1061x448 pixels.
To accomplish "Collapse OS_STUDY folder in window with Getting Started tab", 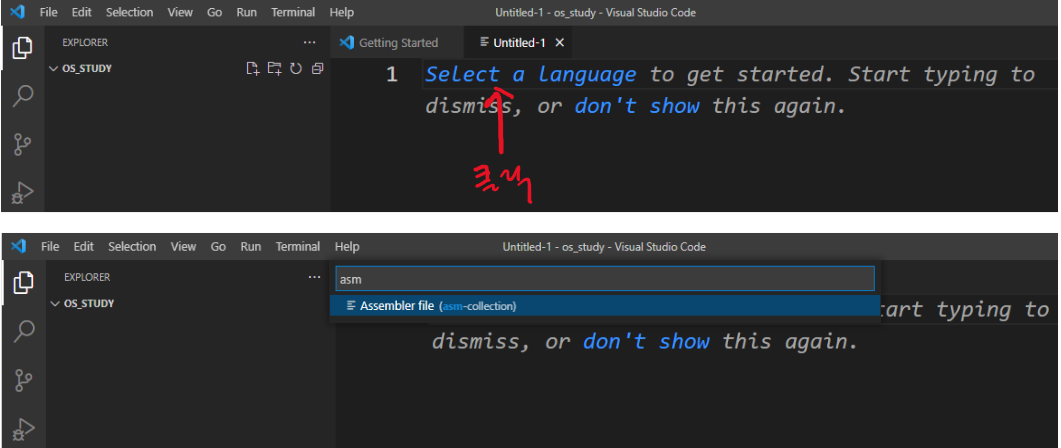I will coord(55,68).
